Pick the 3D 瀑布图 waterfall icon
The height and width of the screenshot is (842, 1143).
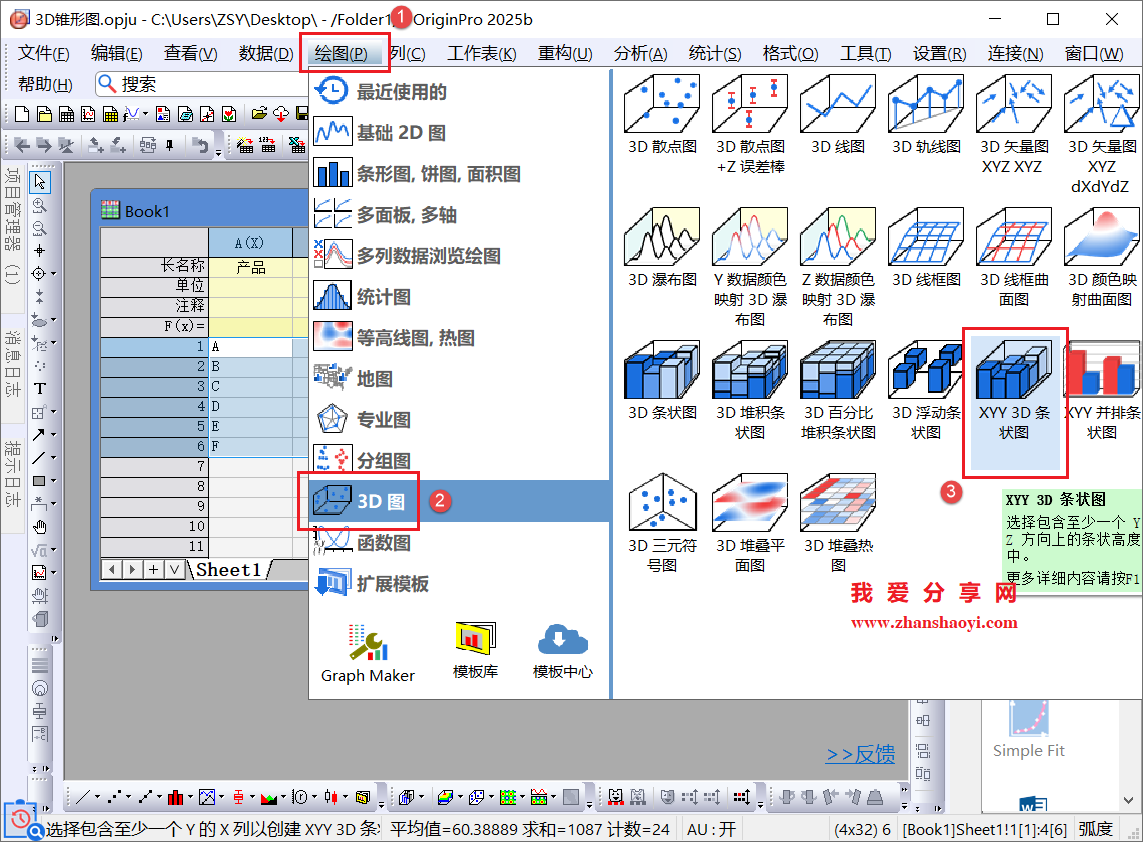[661, 239]
